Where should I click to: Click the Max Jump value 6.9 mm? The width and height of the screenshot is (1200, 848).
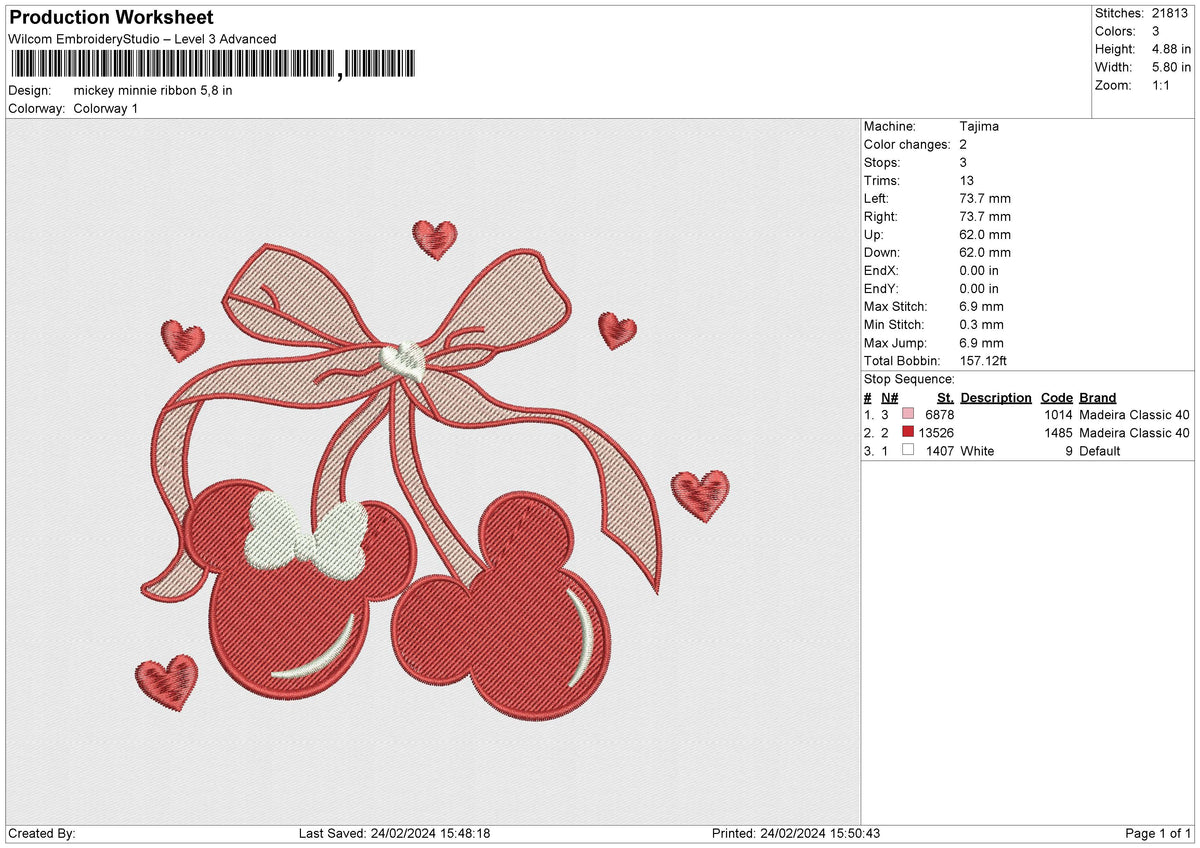click(x=981, y=342)
